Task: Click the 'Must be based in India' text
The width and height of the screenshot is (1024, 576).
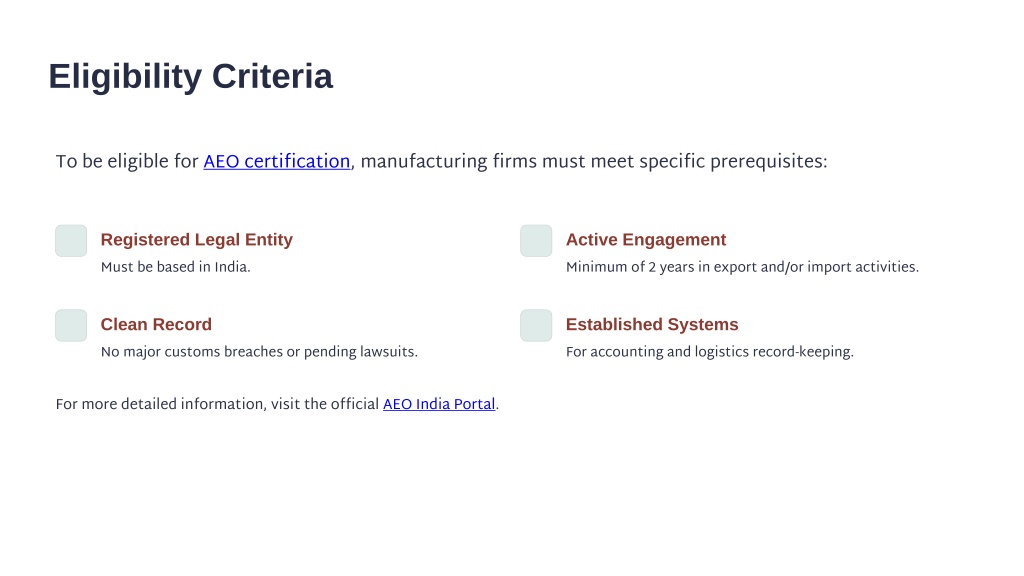Action: [176, 267]
